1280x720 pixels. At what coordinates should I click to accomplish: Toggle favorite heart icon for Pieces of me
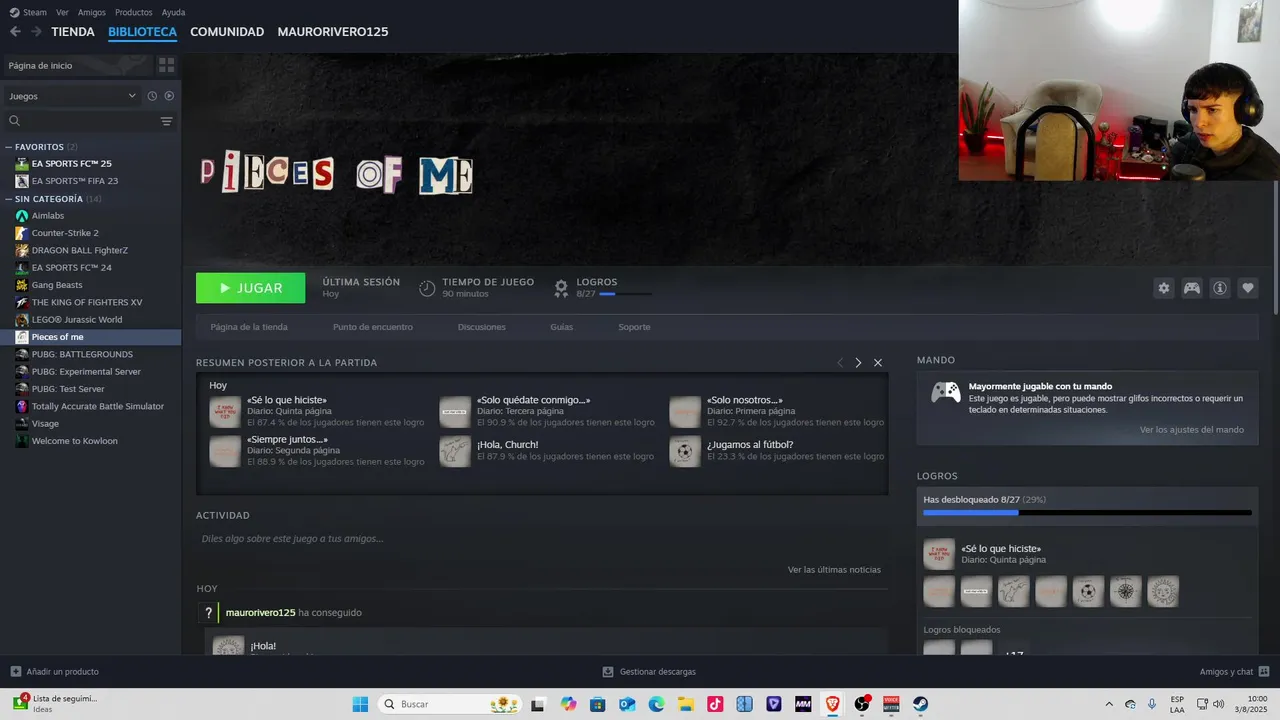click(x=1248, y=288)
